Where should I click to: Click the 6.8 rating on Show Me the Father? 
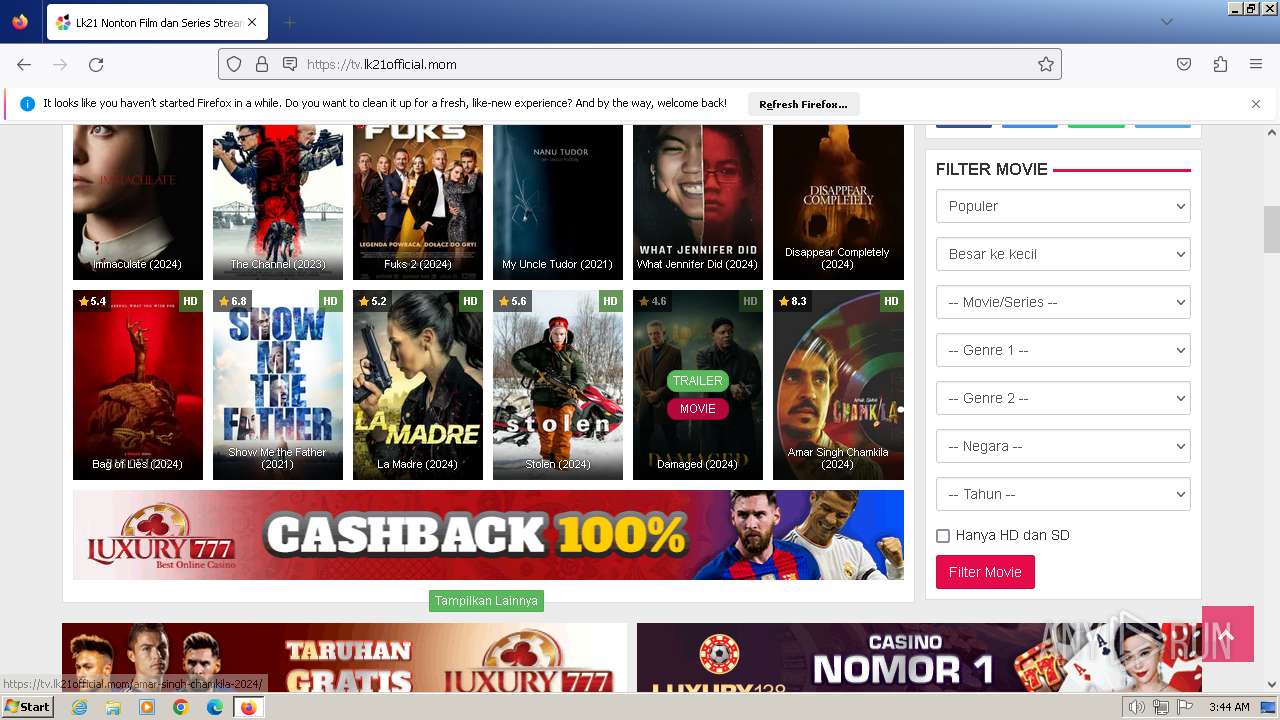click(x=232, y=301)
